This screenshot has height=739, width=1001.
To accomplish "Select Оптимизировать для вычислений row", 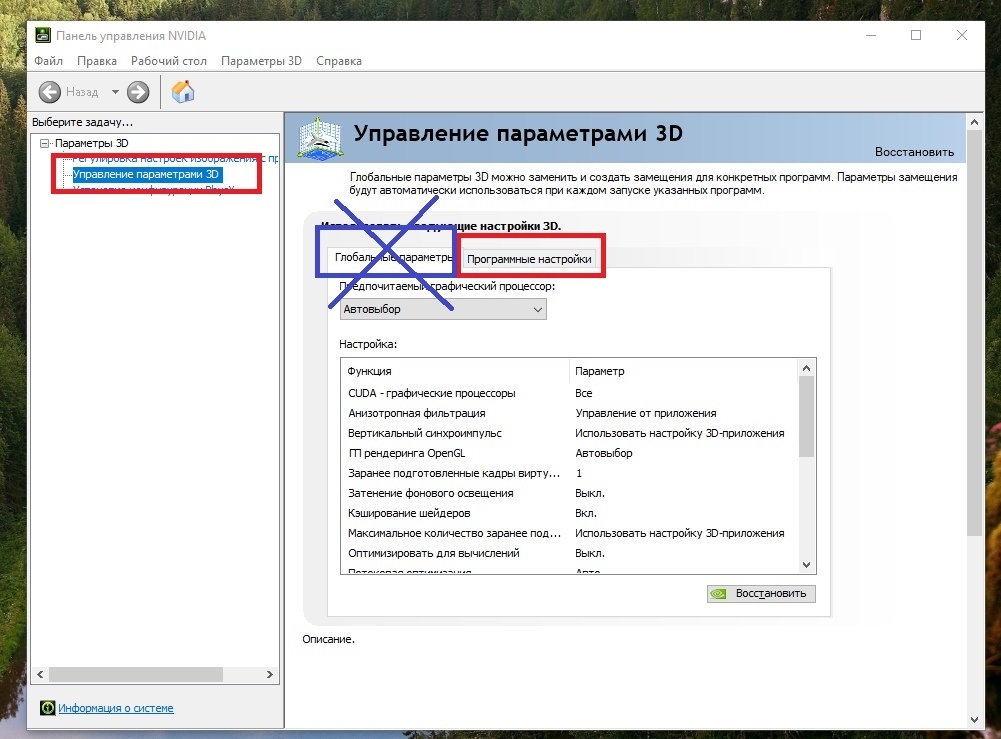I will point(568,553).
